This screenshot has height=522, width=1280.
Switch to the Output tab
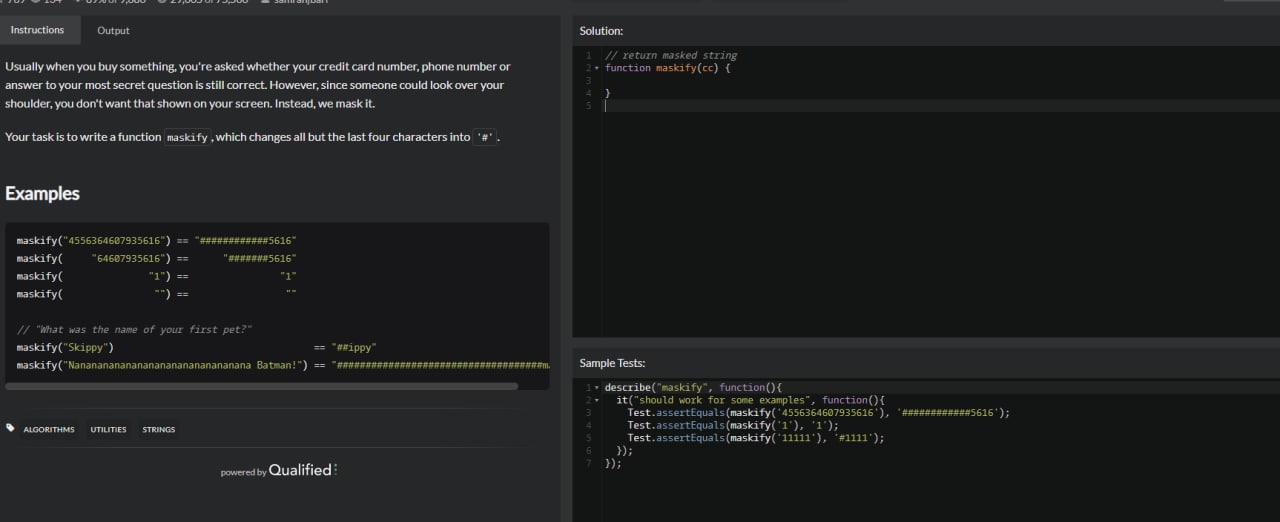tap(113, 30)
